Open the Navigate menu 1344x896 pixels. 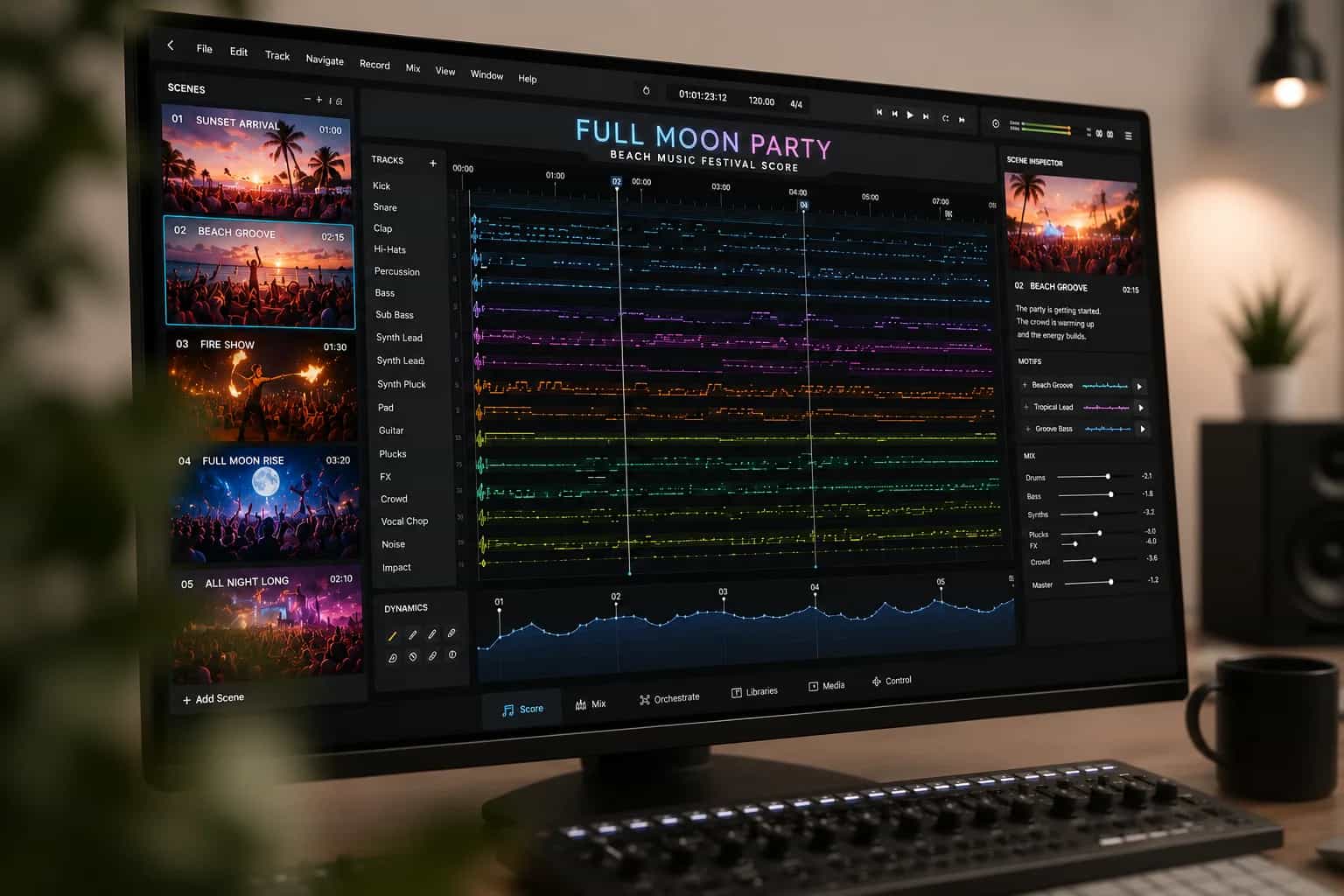[325, 59]
